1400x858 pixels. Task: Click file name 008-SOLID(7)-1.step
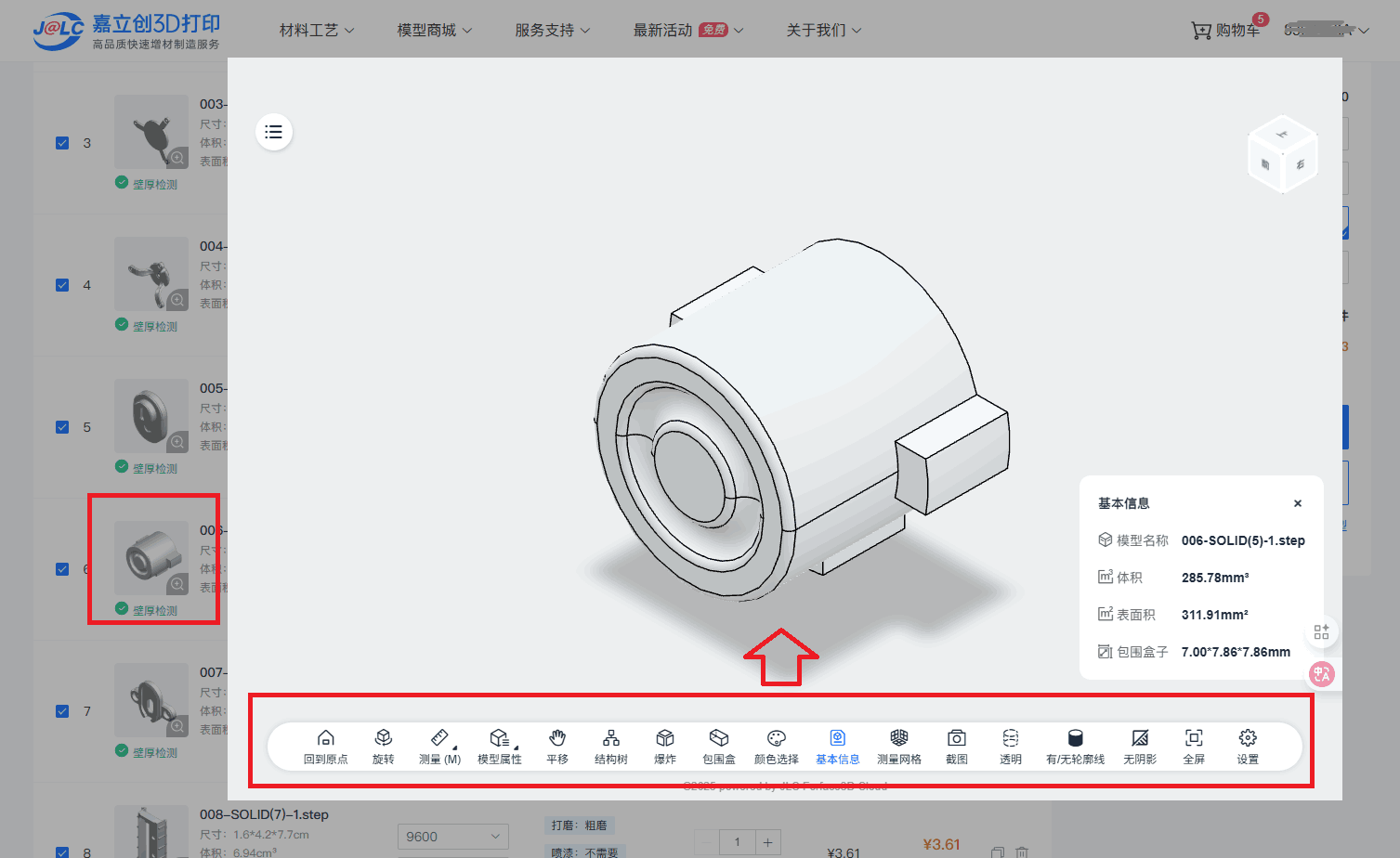click(264, 814)
